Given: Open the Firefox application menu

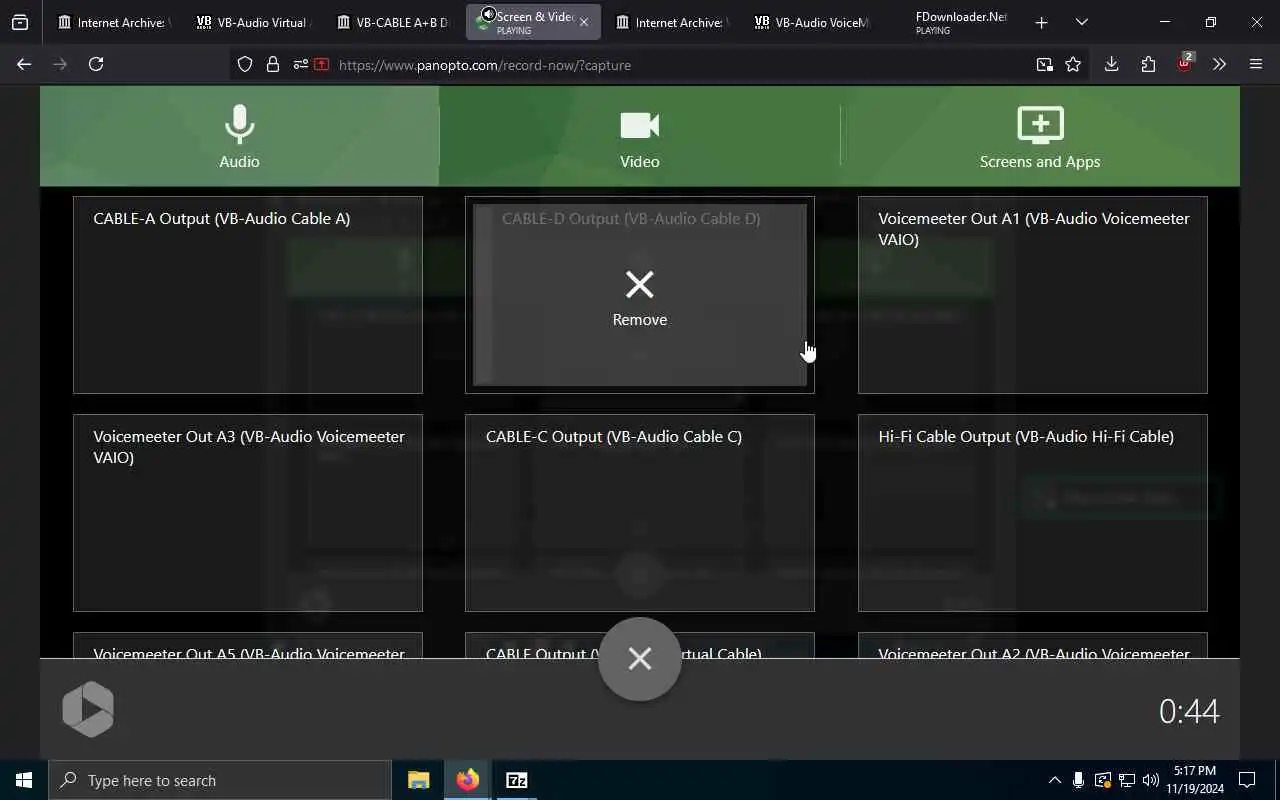Looking at the screenshot, I should coord(1256,64).
